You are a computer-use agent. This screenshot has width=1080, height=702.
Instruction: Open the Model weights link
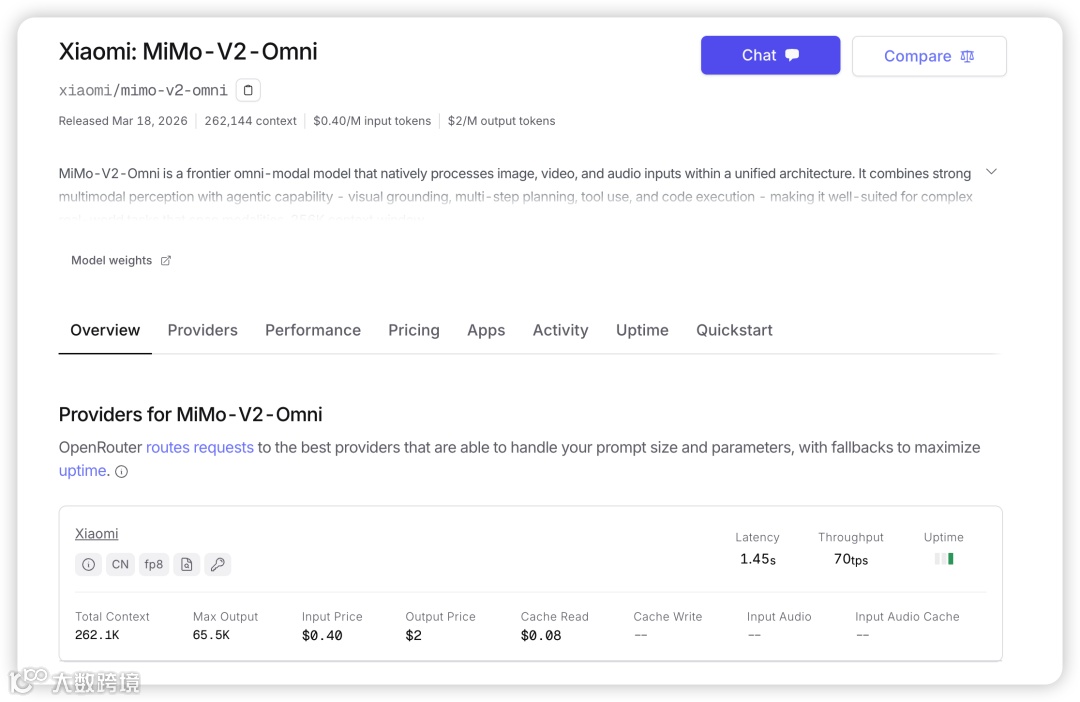point(112,261)
